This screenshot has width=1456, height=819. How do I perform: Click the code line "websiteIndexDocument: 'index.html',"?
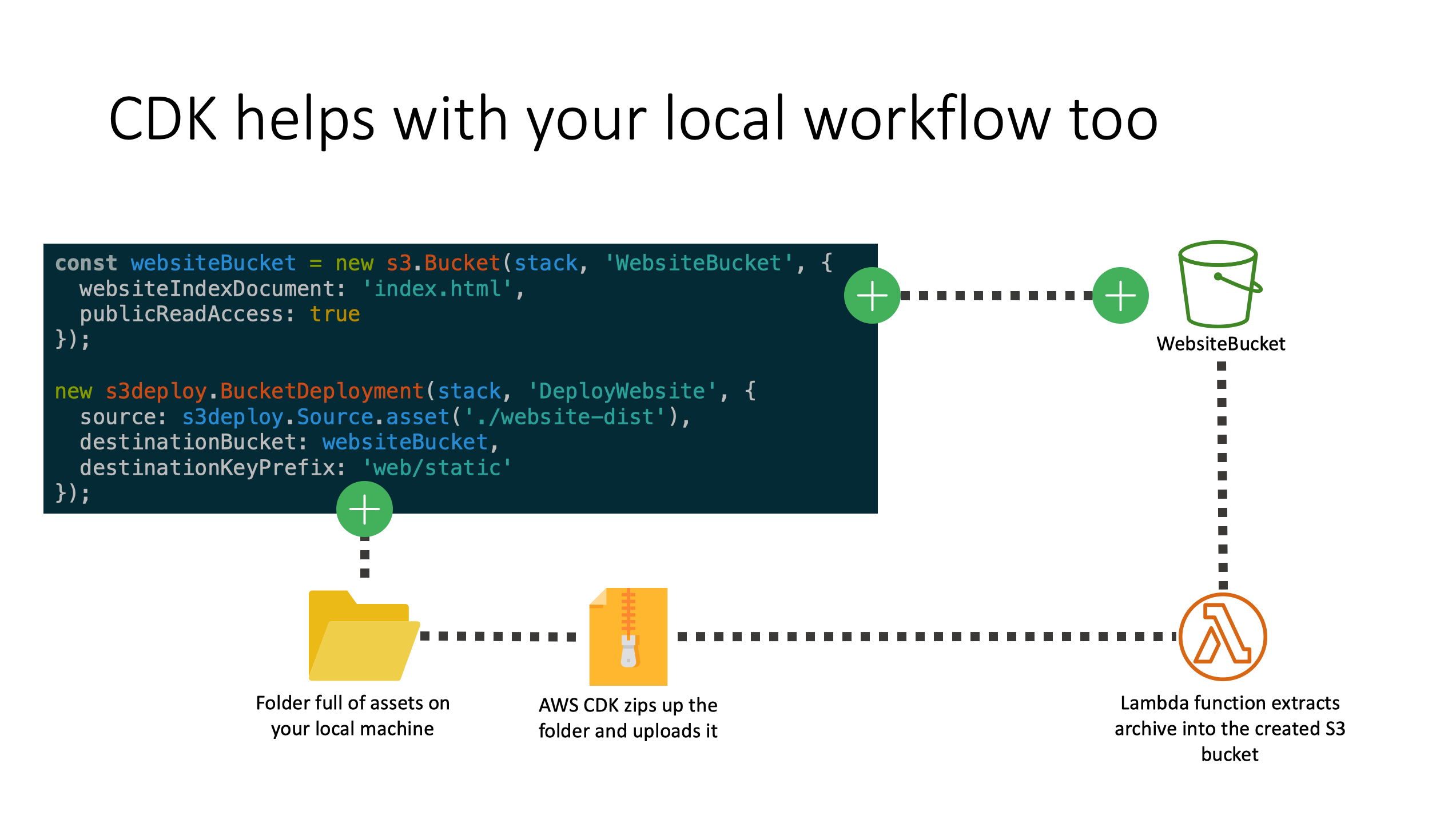[x=301, y=289]
